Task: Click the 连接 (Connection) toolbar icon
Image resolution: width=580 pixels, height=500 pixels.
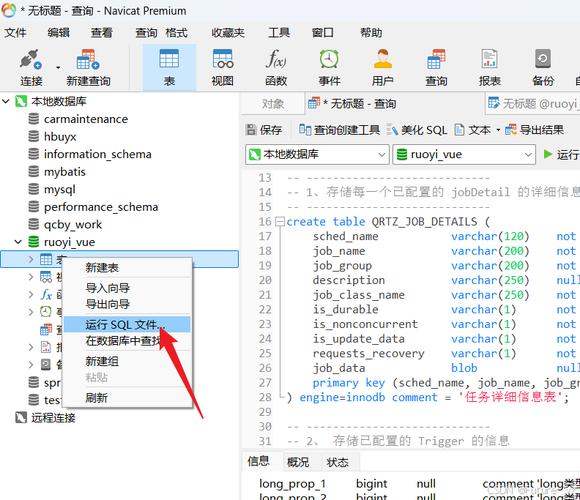Action: point(31,68)
